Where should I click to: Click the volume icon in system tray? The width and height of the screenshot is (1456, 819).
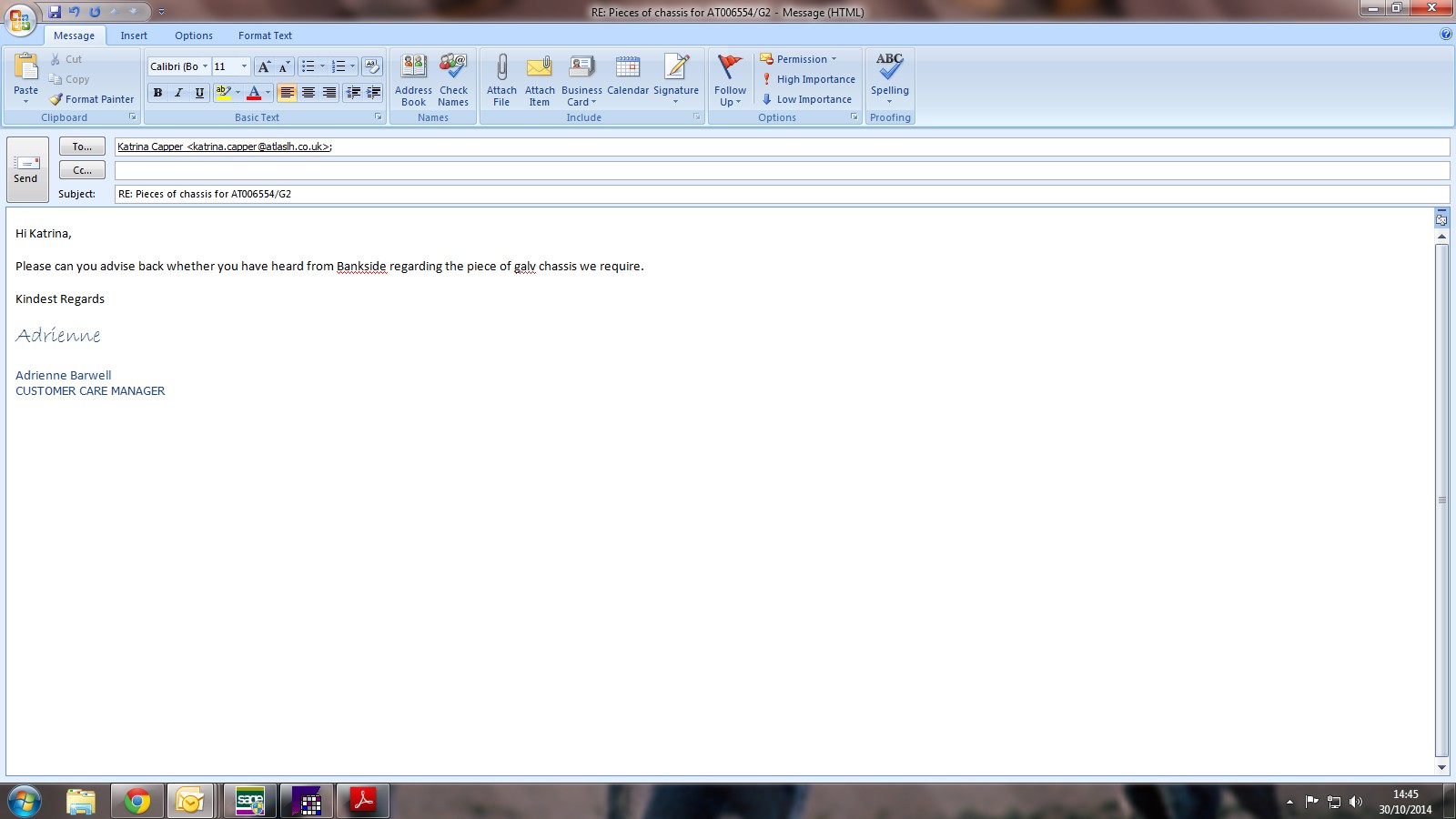[1356, 802]
